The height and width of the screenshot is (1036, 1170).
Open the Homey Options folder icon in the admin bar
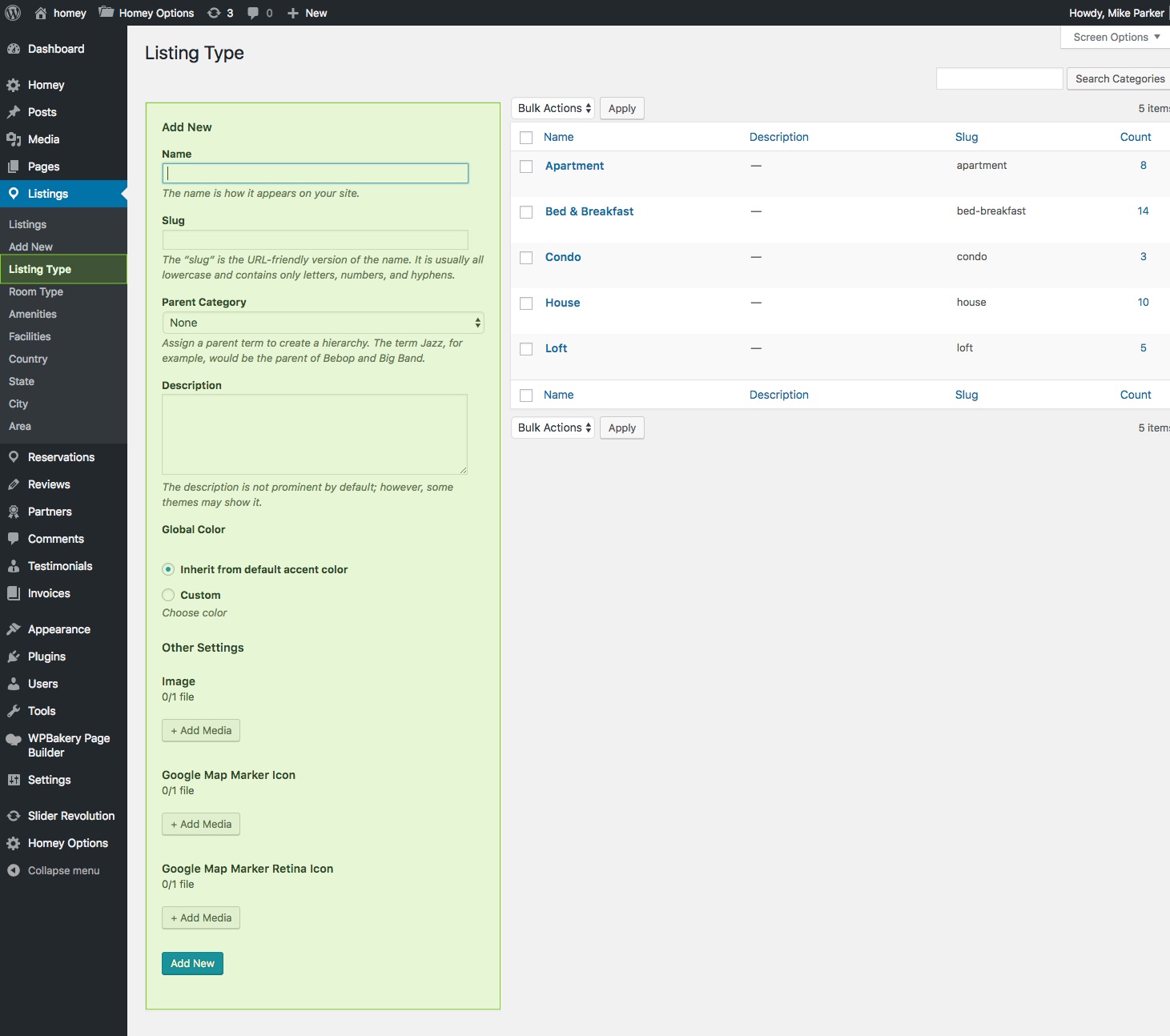point(107,12)
